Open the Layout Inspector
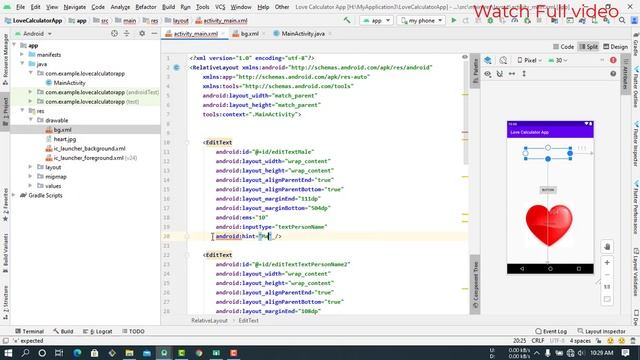Screen dimensions: 640x360 tap(601, 331)
